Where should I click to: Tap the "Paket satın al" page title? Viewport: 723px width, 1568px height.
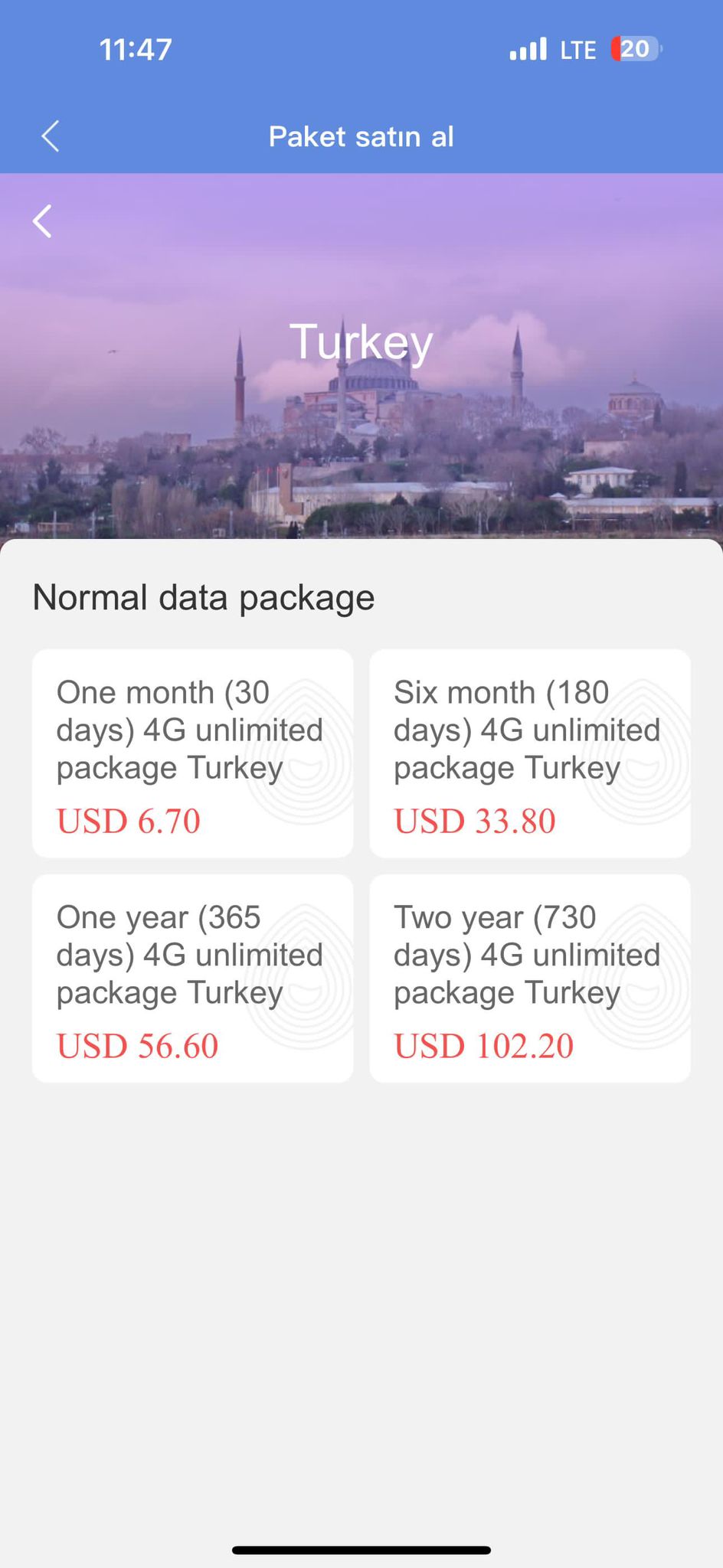361,136
